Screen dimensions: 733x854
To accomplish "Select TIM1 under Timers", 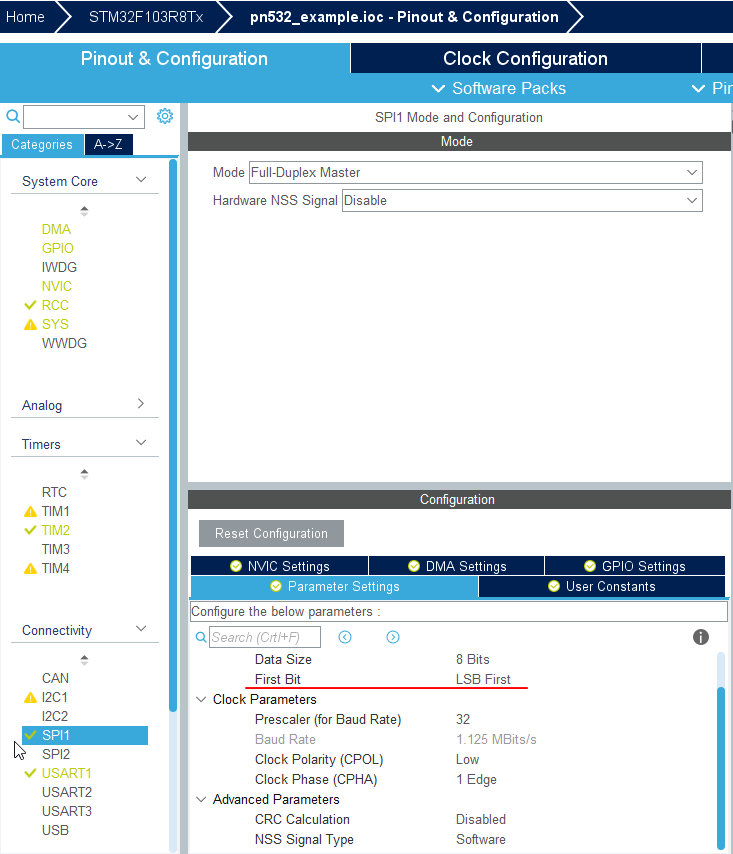I will click(x=56, y=511).
